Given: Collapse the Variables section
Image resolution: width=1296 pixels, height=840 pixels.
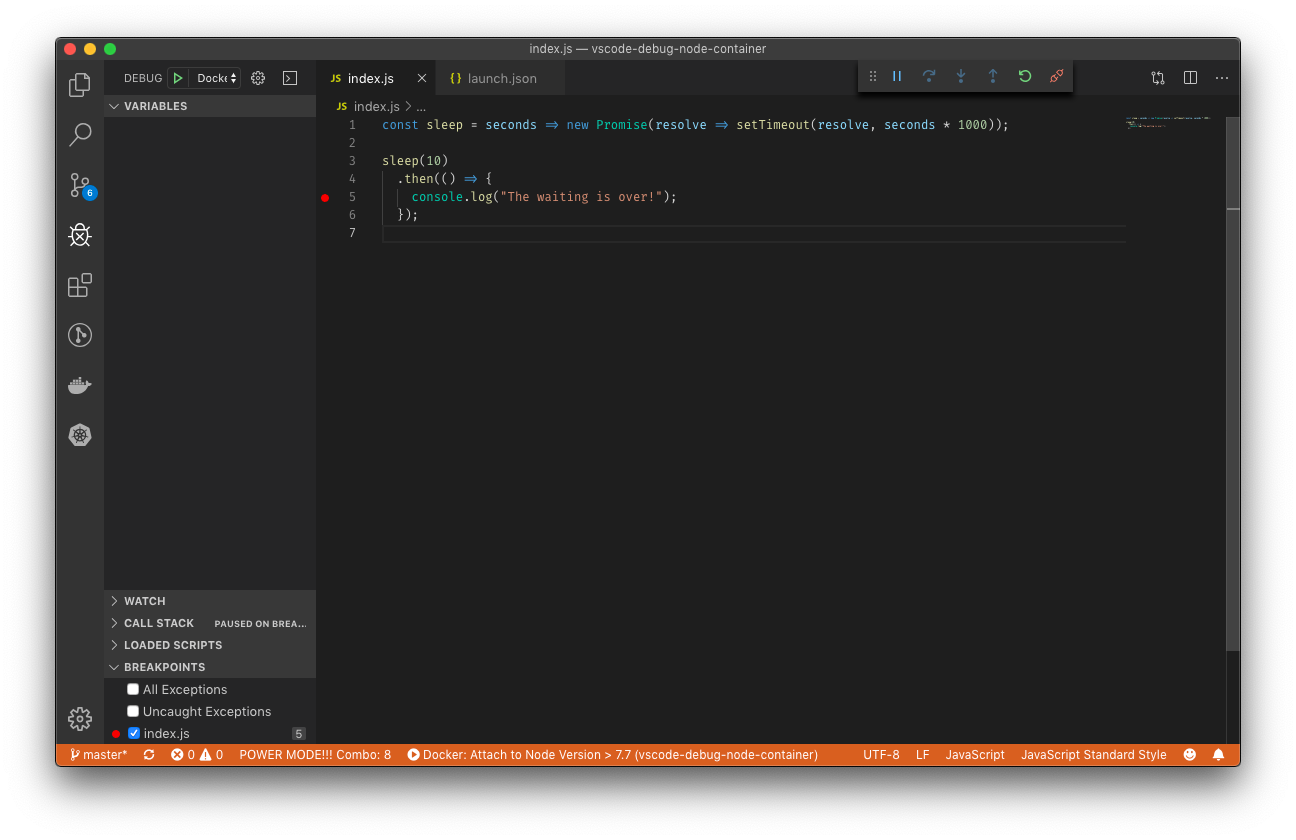Looking at the screenshot, I should [210, 106].
